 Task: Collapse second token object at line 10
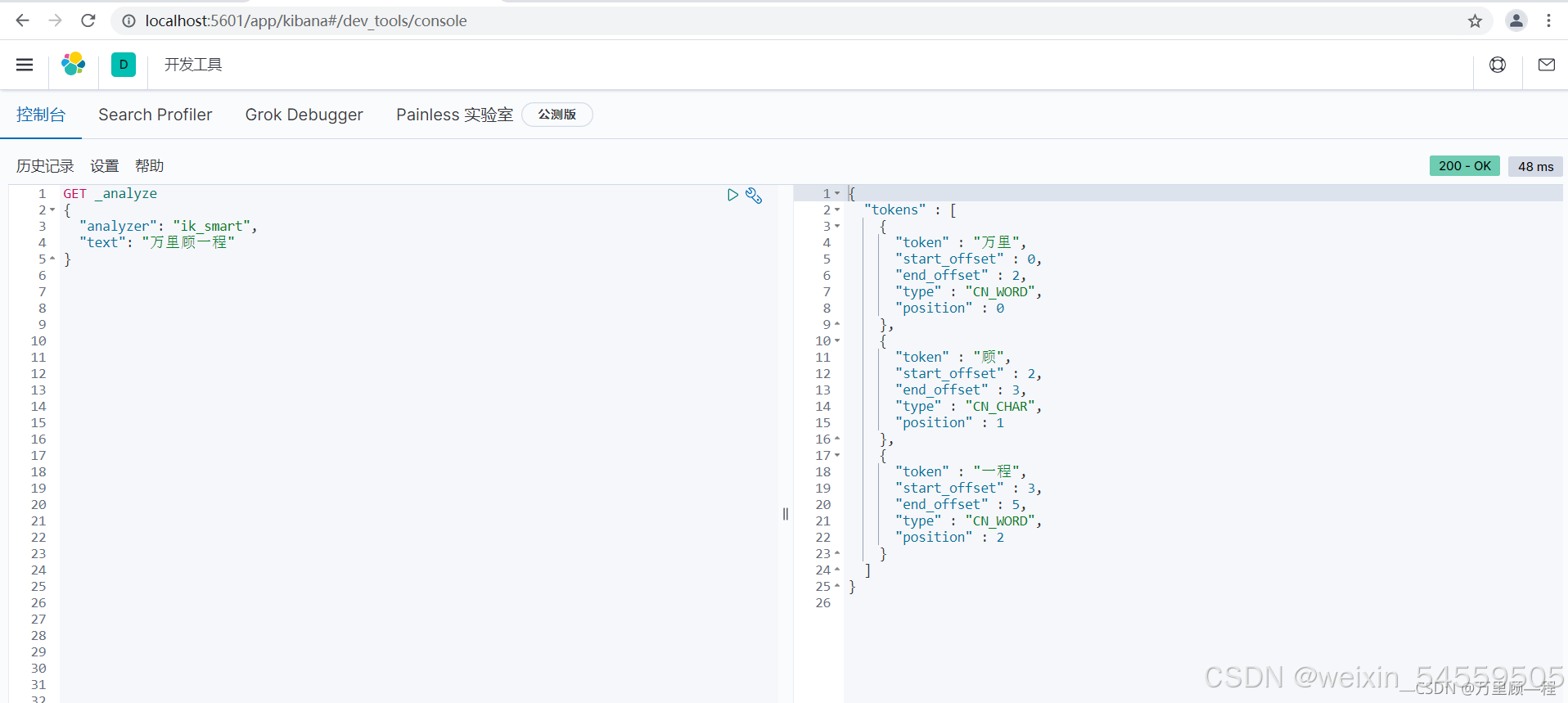(x=837, y=341)
